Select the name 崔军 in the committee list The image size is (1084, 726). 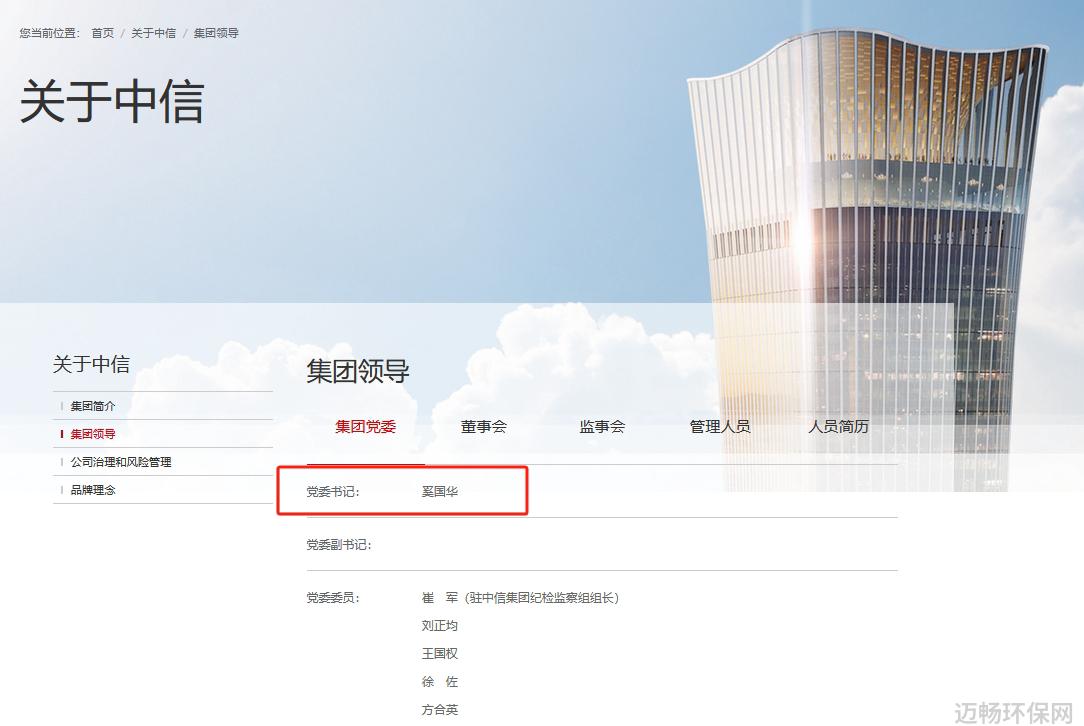[440, 598]
